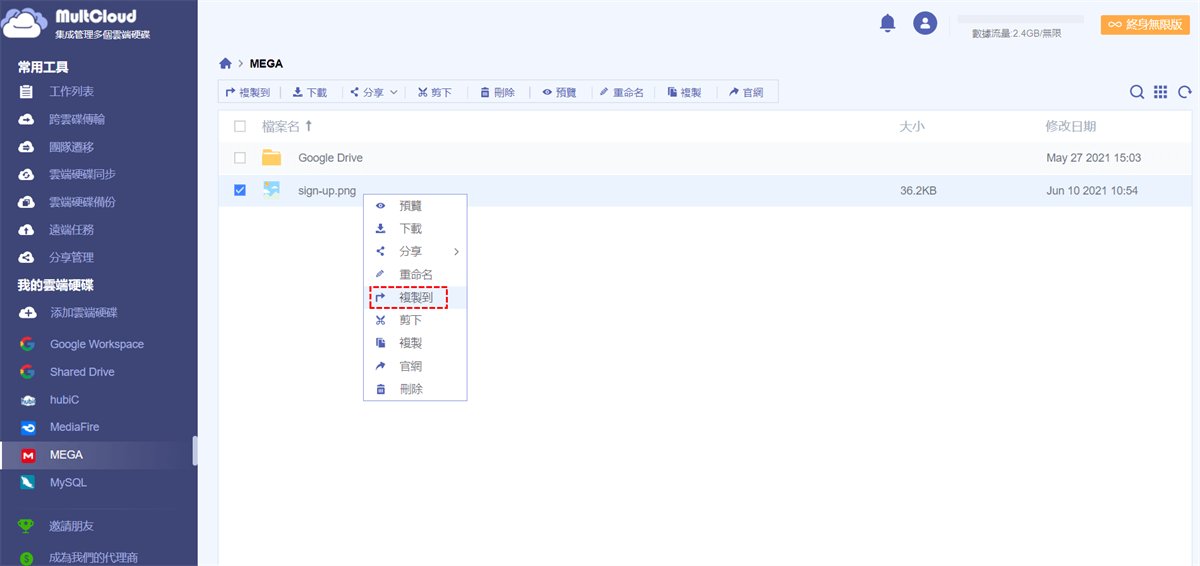Click the sign-up.png file name

[x=327, y=190]
